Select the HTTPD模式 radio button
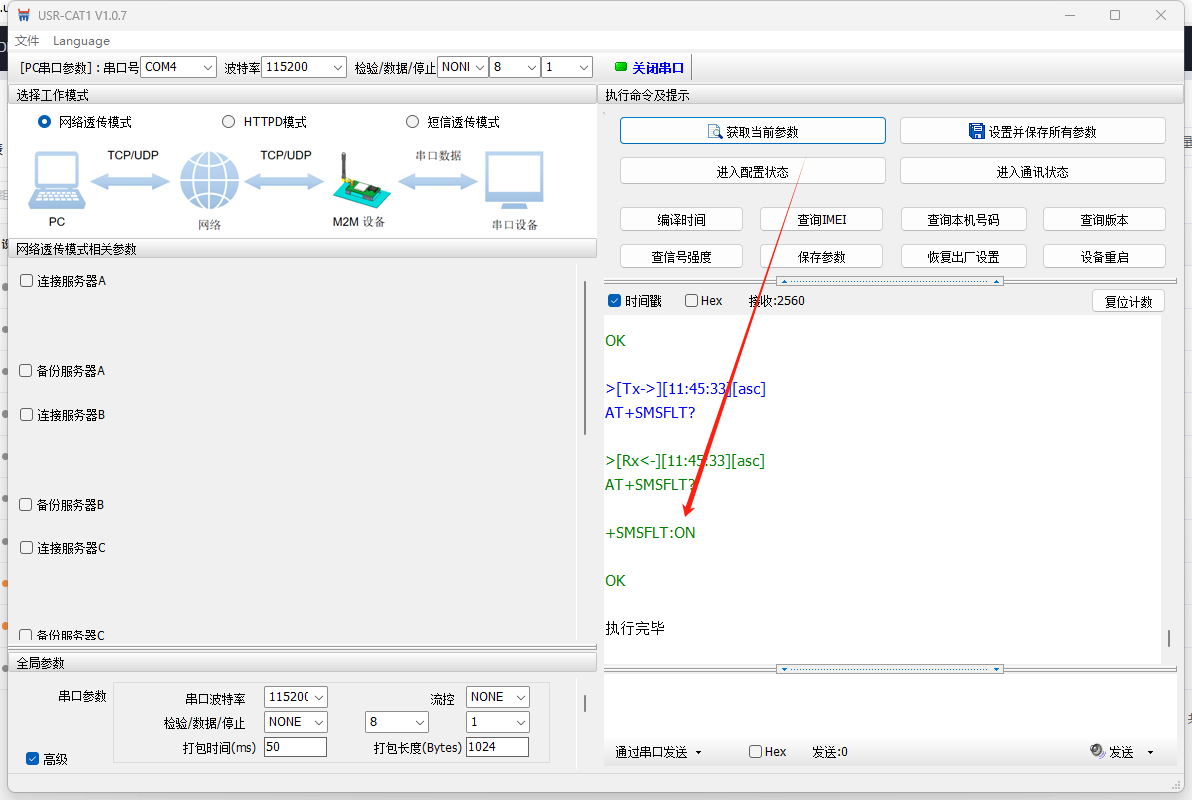The height and width of the screenshot is (800, 1192). [x=228, y=122]
